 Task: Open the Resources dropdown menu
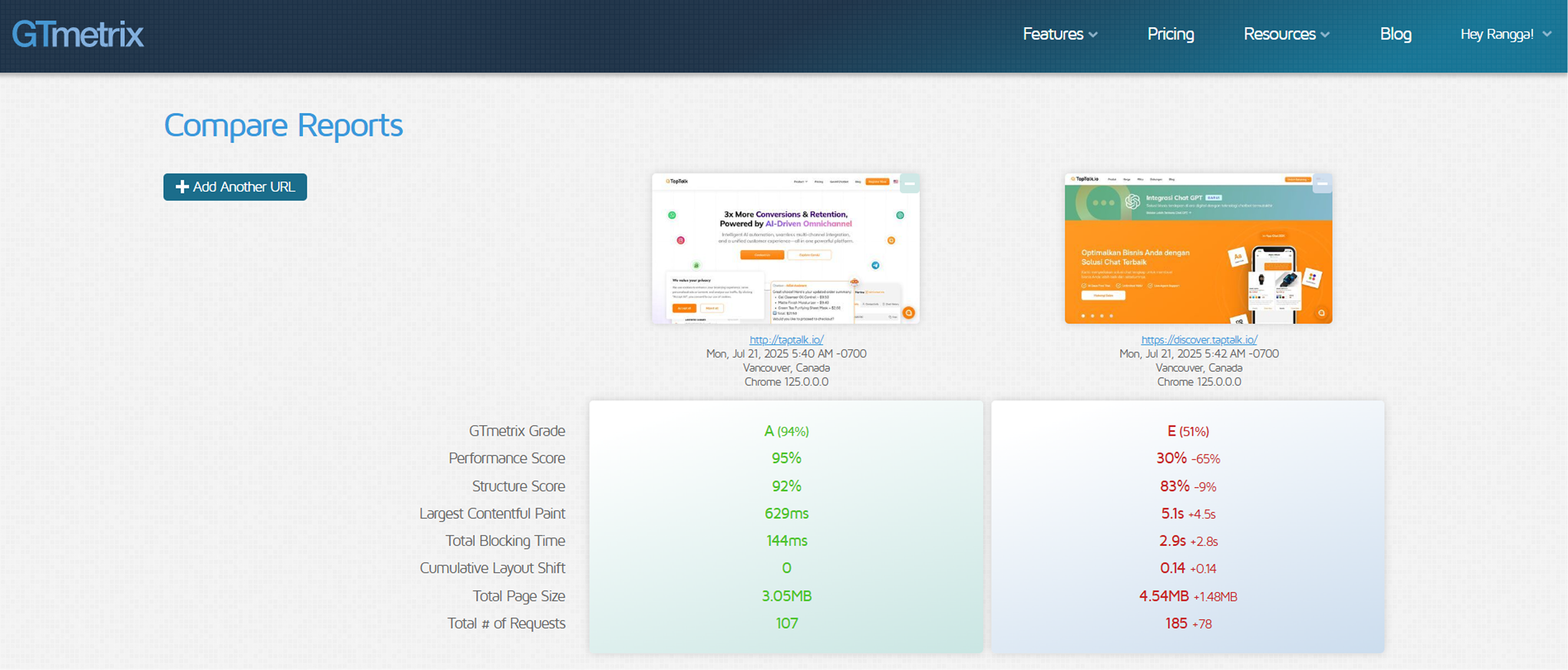pyautogui.click(x=1286, y=34)
